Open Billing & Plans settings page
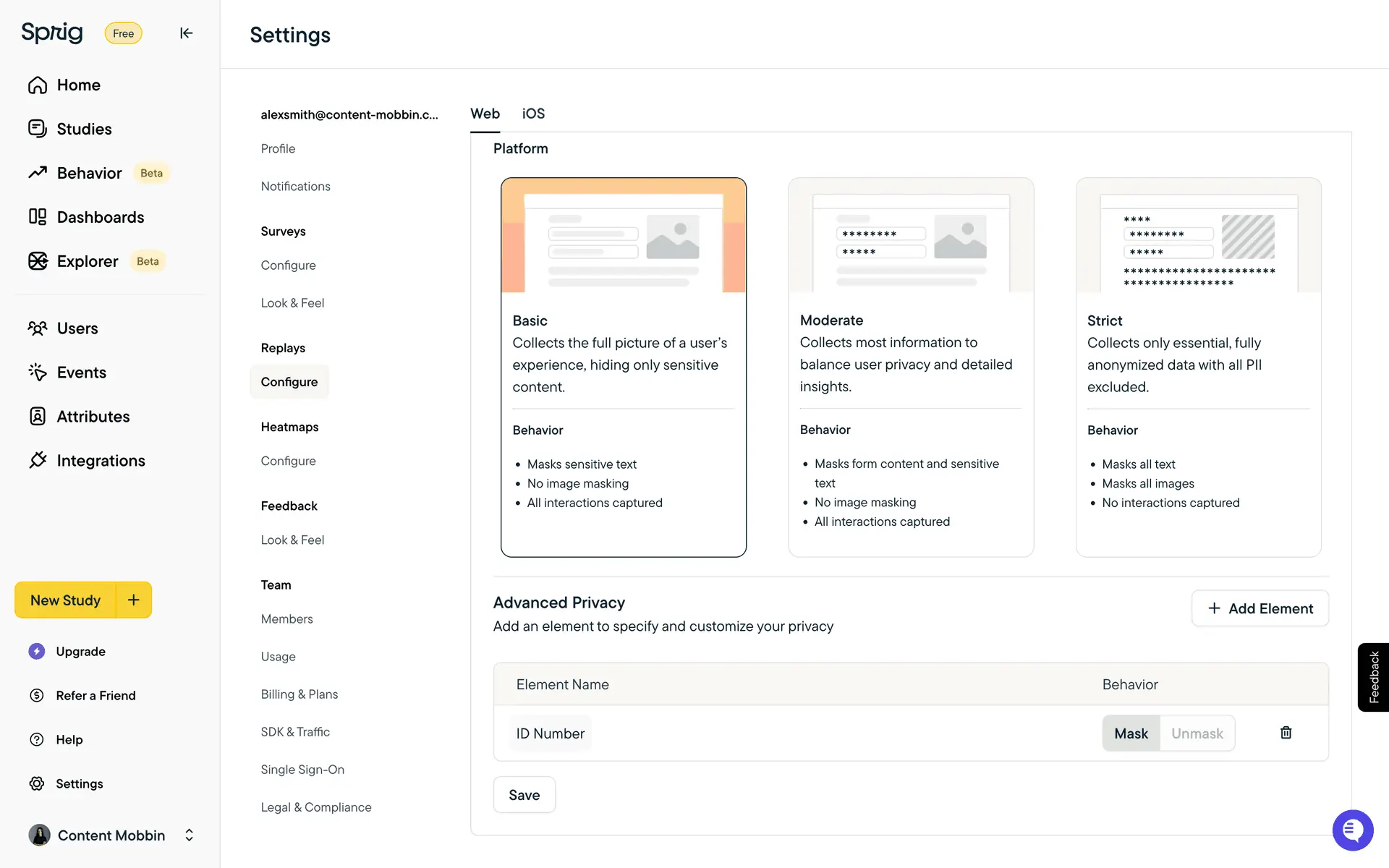 [299, 694]
